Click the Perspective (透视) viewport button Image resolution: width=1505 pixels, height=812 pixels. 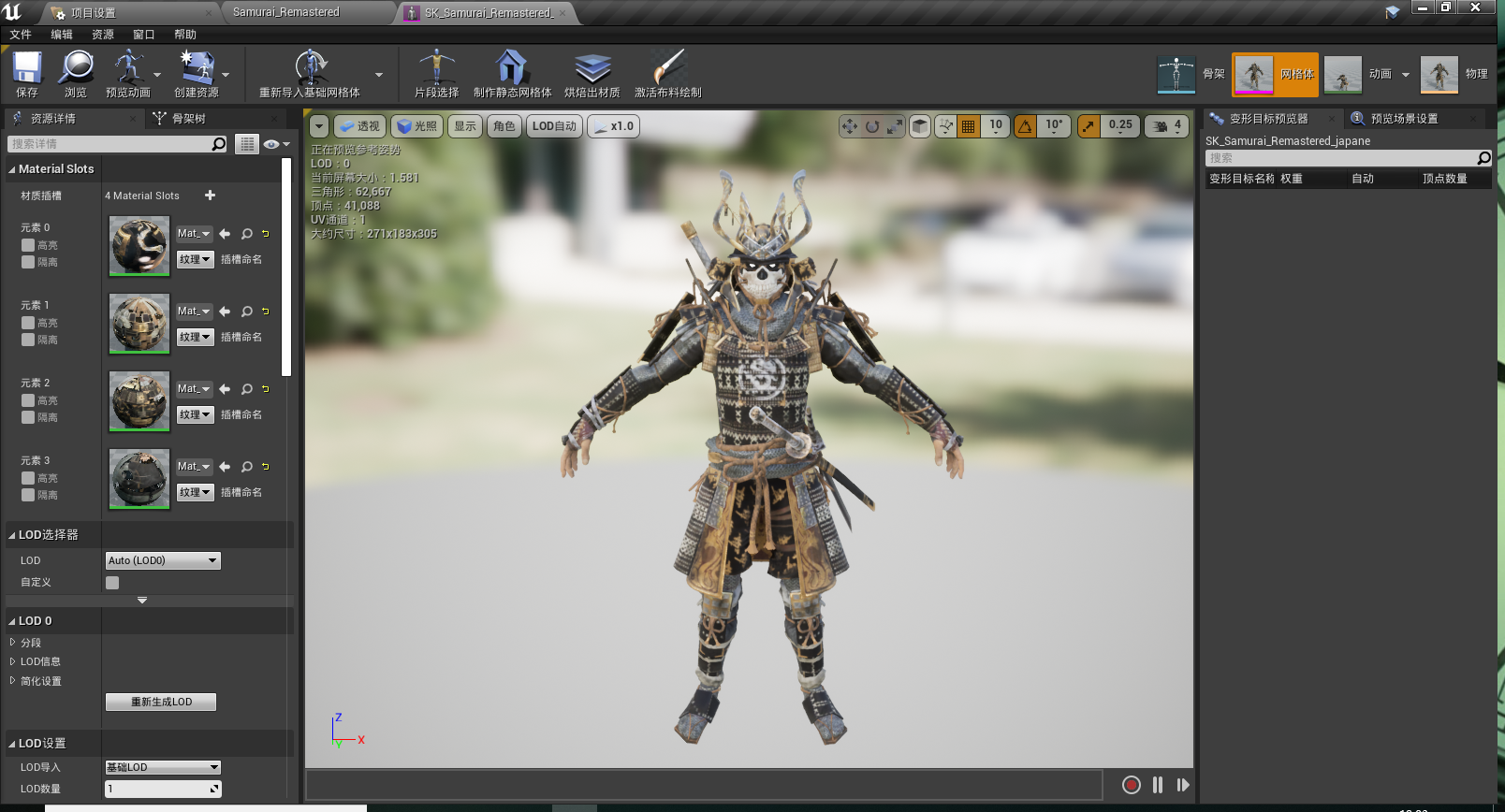(359, 126)
